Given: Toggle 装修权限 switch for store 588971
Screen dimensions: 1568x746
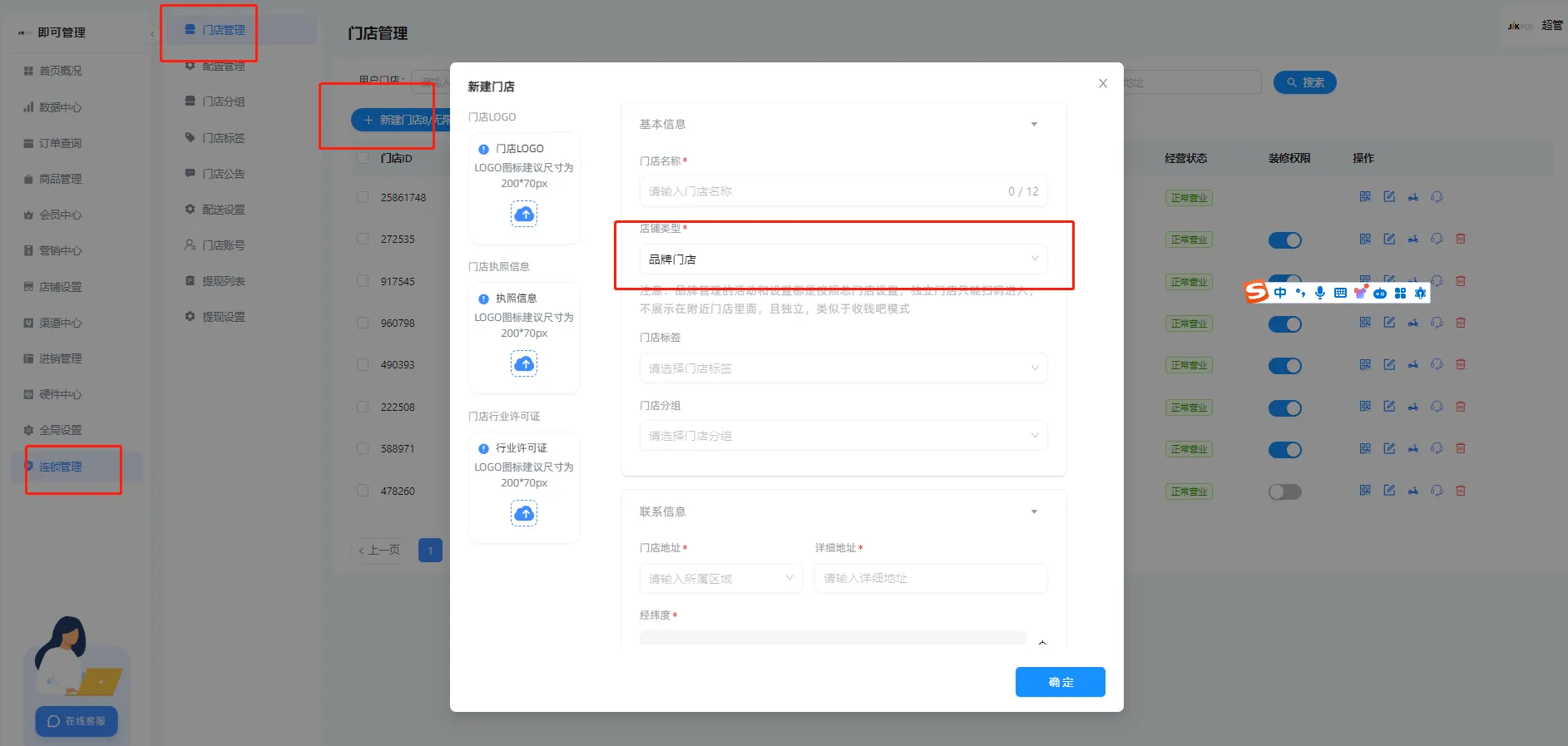Looking at the screenshot, I should 1285,450.
